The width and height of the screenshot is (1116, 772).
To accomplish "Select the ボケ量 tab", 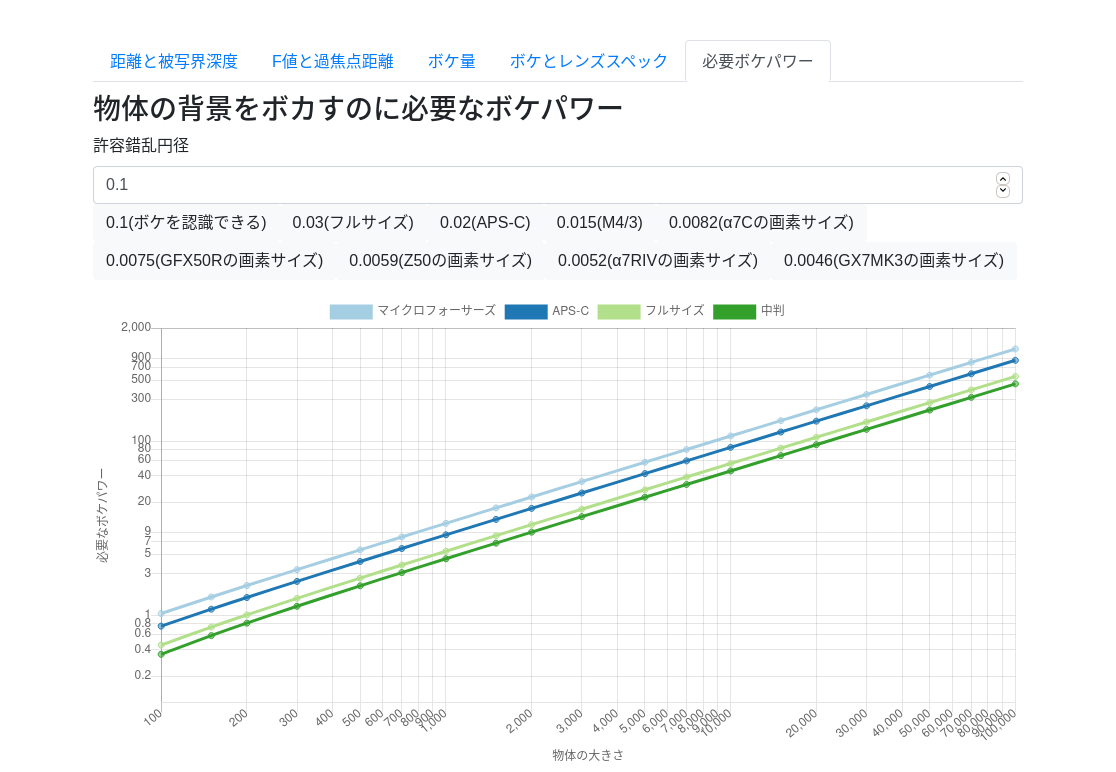I will click(451, 61).
